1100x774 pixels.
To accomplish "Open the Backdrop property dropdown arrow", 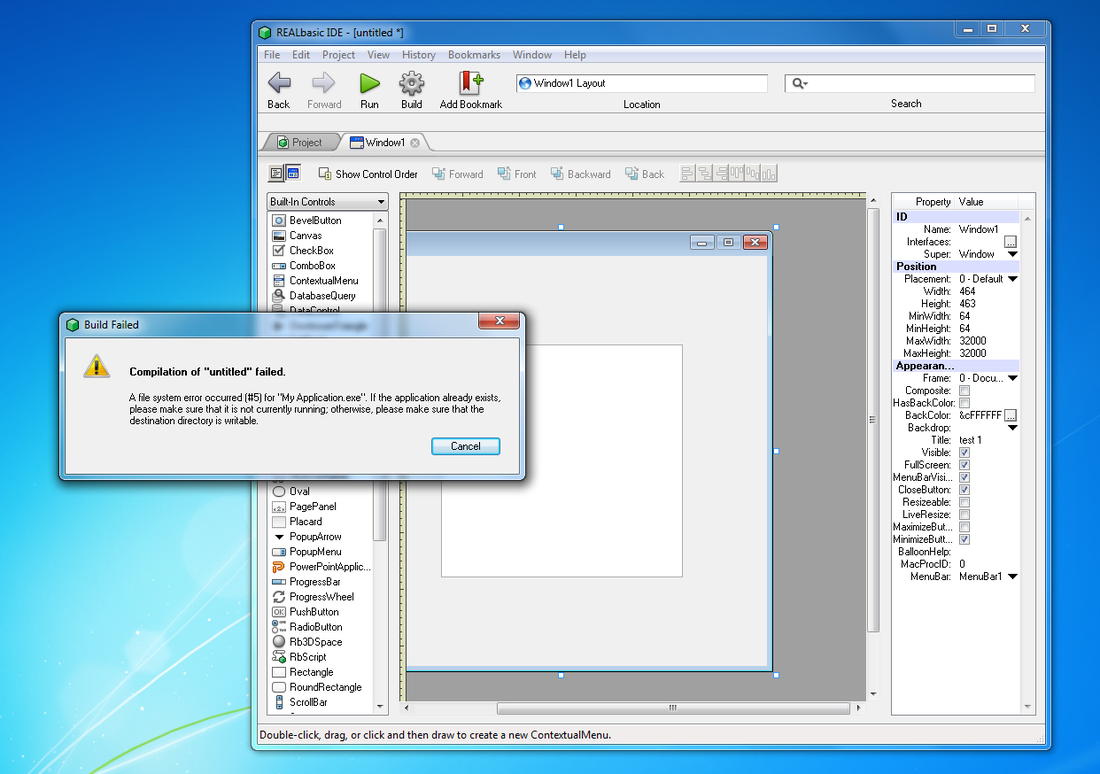I will (x=1012, y=427).
